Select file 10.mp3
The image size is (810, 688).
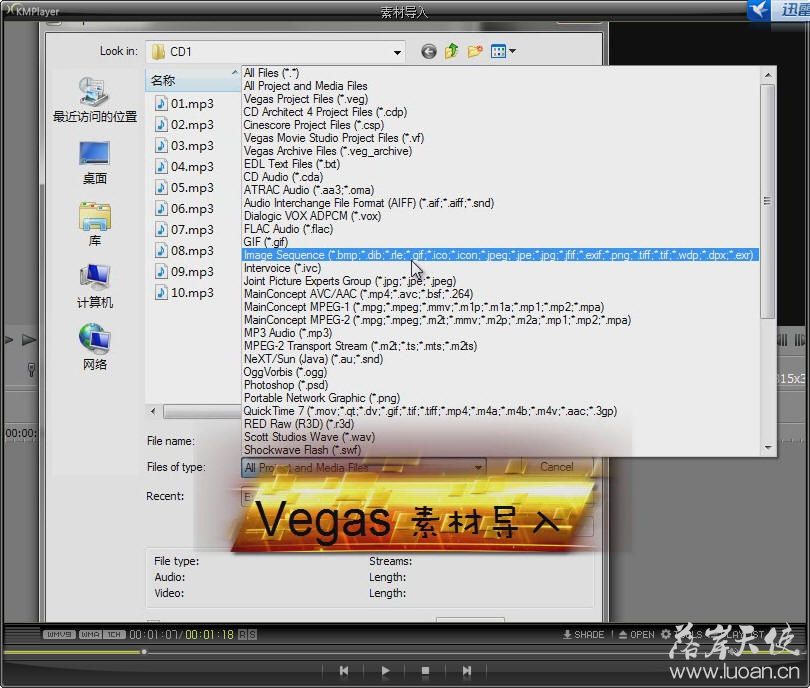click(184, 292)
